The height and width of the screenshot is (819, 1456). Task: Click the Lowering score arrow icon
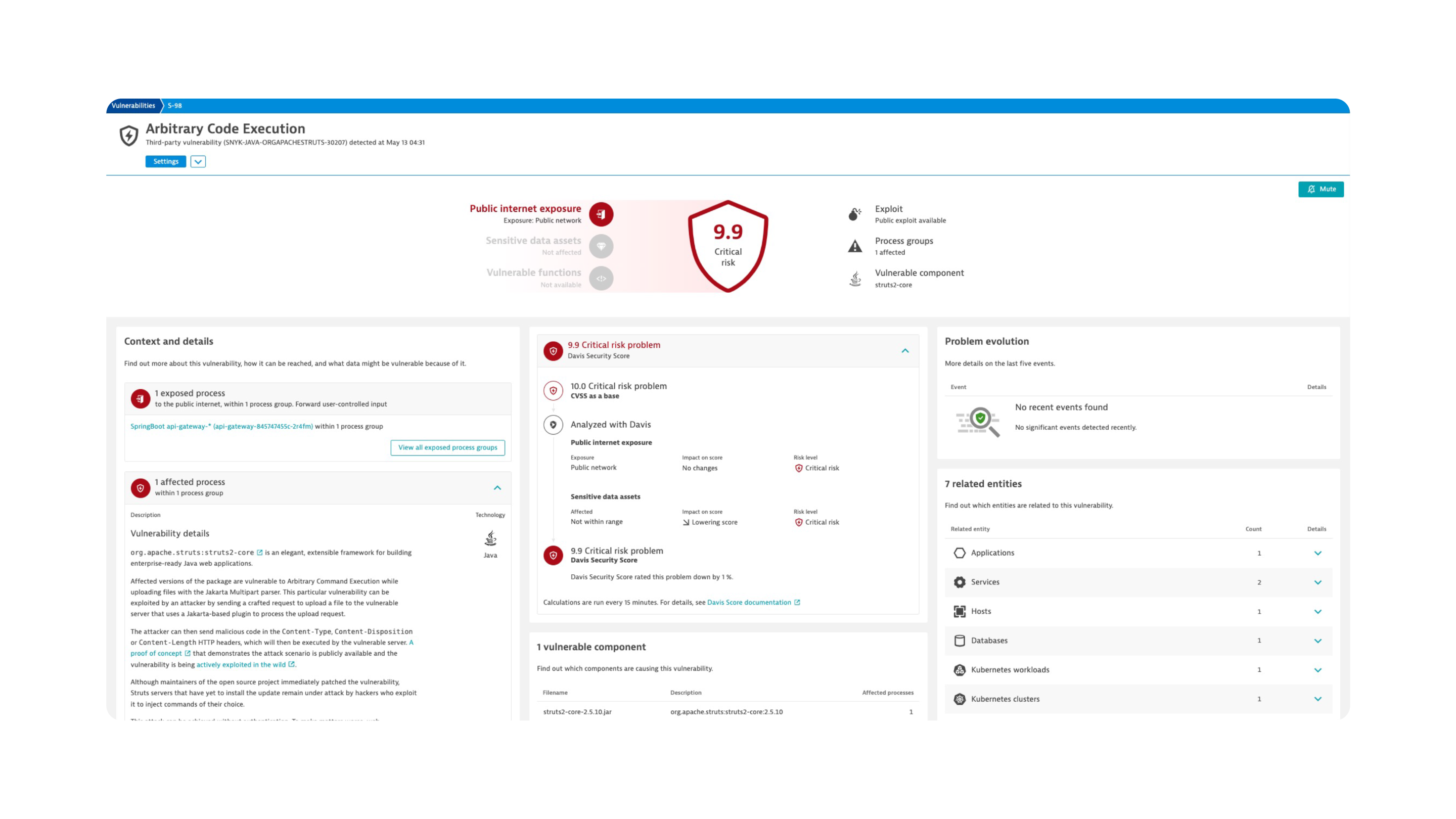point(686,522)
